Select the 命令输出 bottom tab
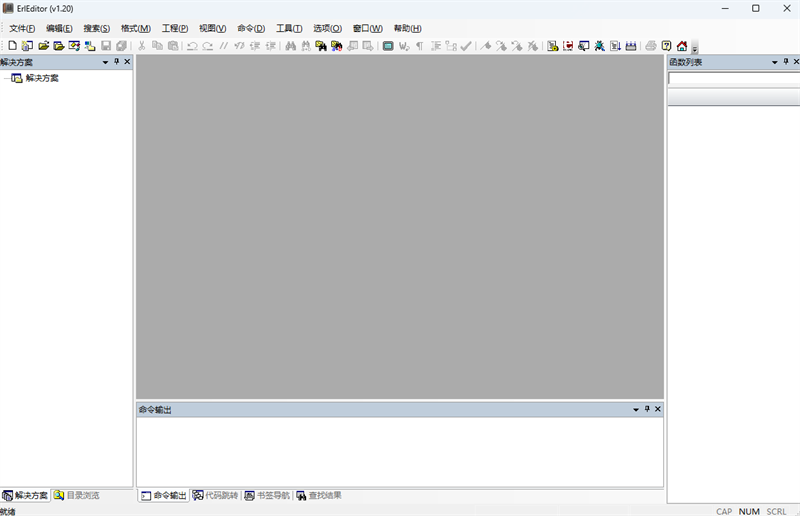This screenshot has width=800, height=516. (163, 496)
